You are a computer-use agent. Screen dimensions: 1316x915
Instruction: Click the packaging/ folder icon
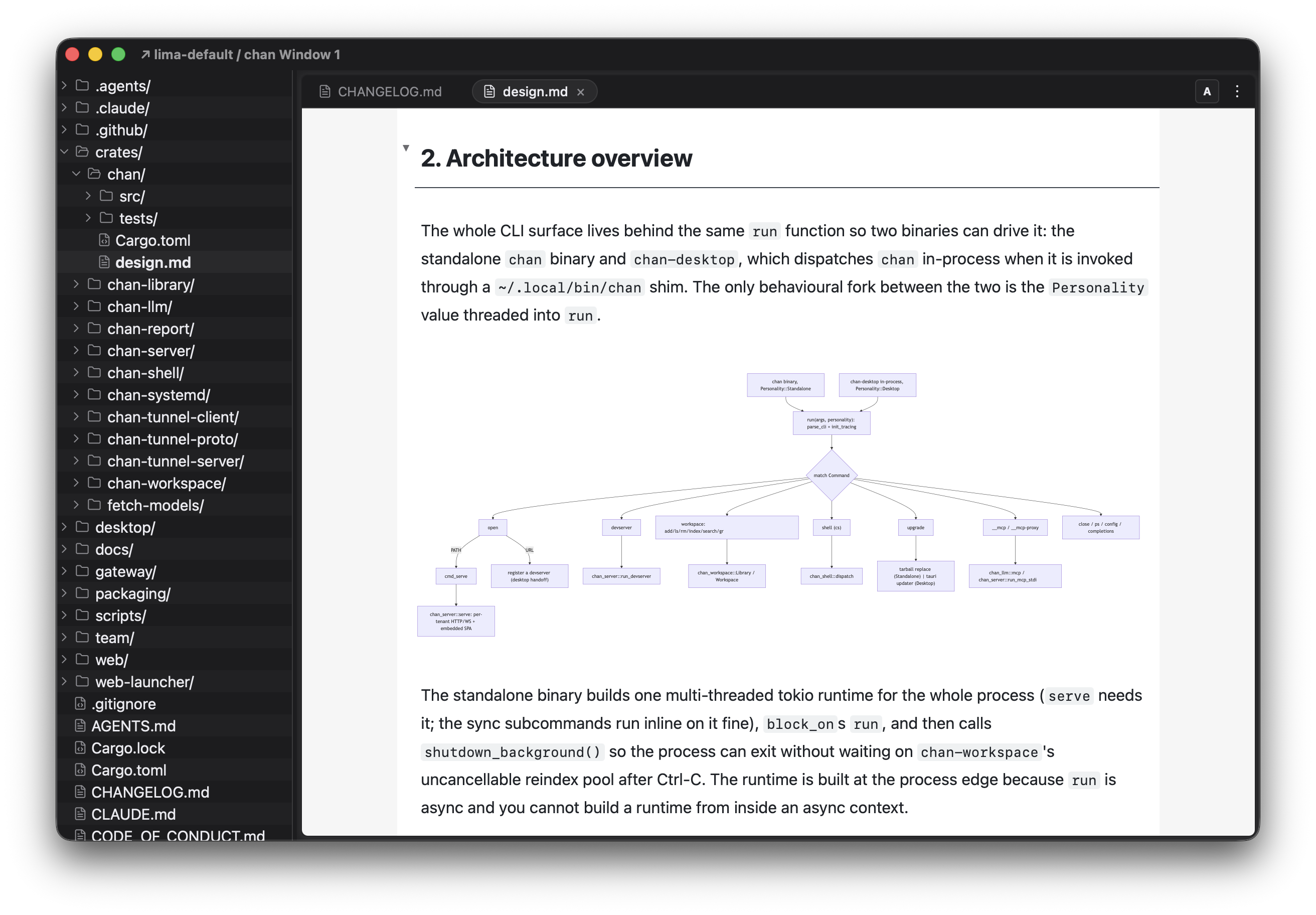(83, 593)
